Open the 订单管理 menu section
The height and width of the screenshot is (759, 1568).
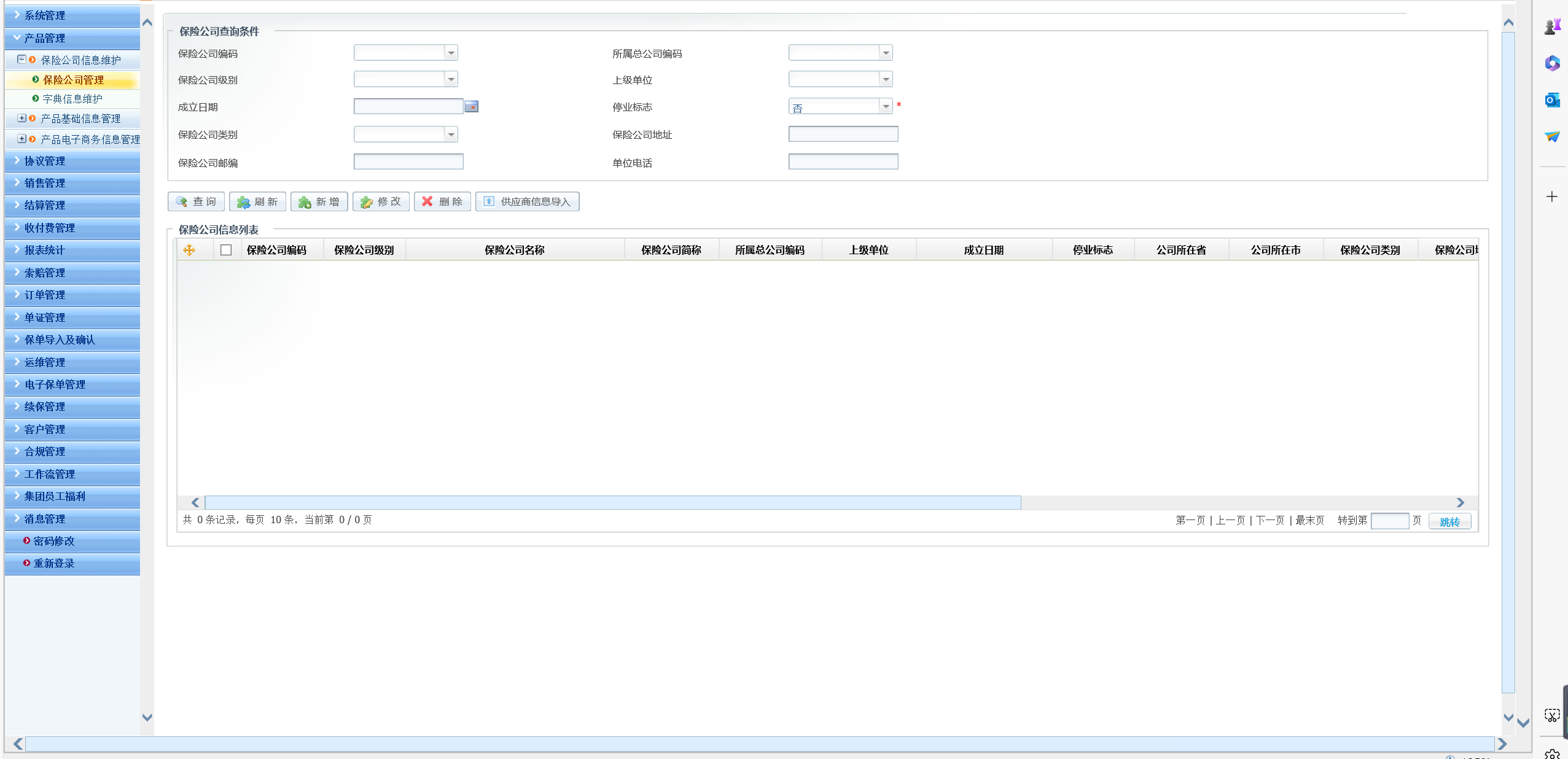point(72,295)
